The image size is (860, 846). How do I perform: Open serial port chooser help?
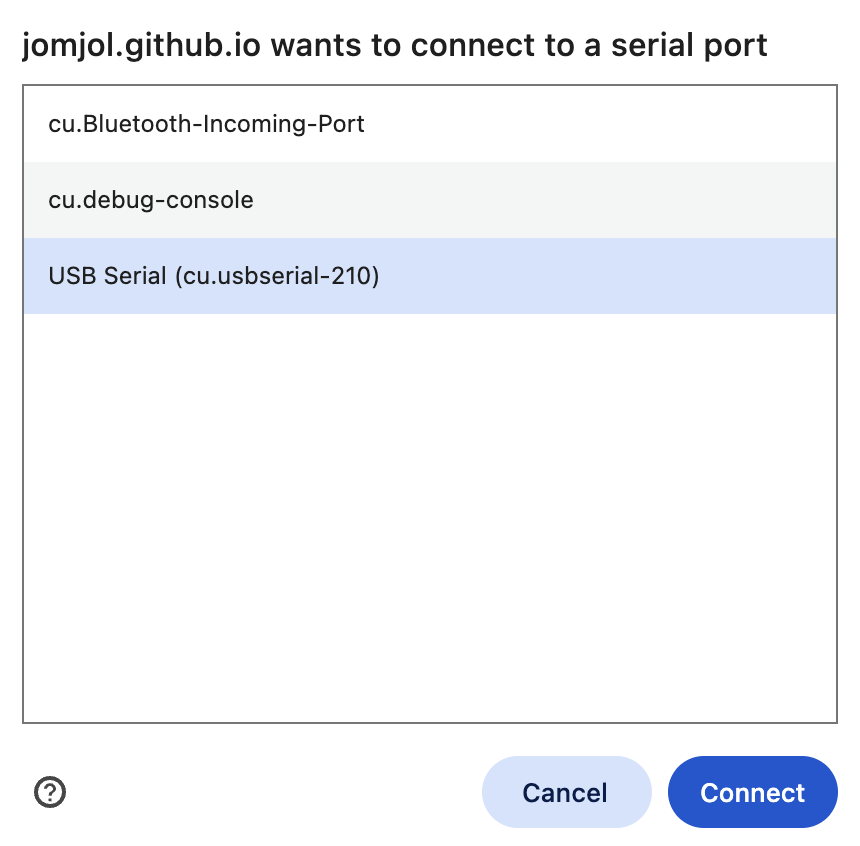pos(50,792)
